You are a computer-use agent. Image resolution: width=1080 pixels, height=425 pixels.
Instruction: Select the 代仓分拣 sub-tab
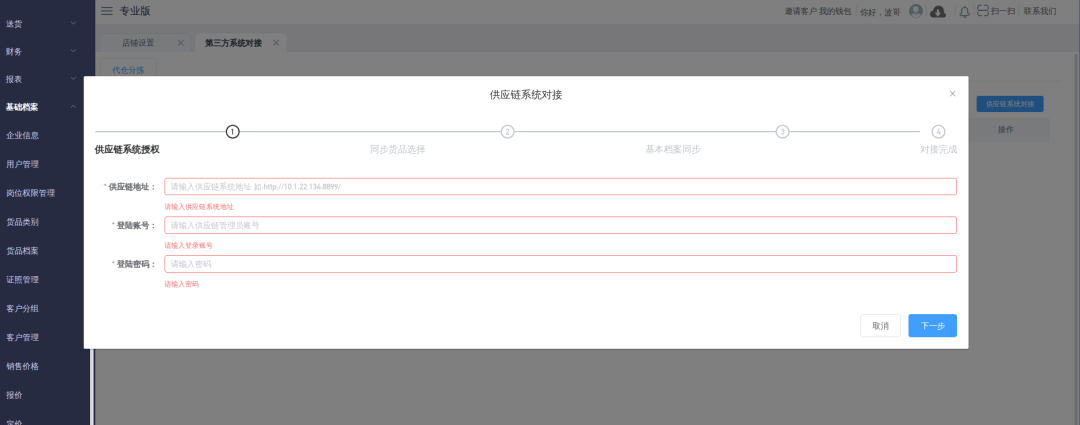[x=128, y=70]
